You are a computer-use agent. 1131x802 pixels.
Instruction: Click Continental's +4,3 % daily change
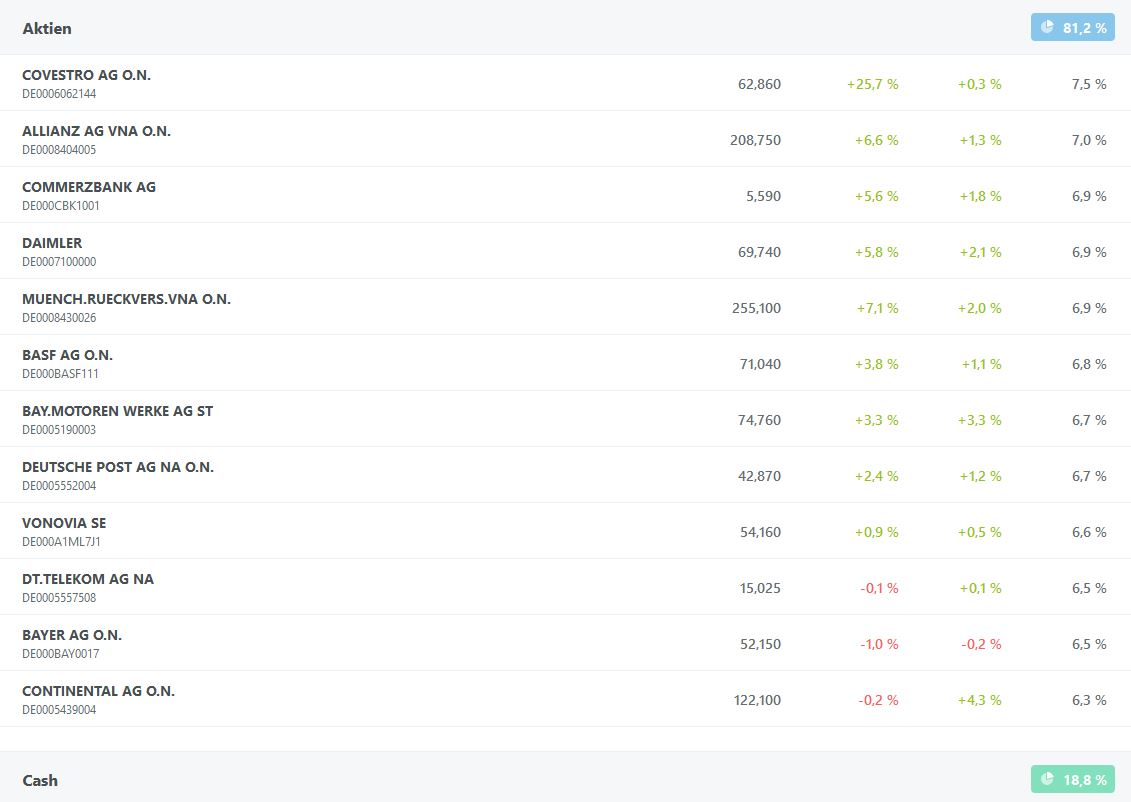(x=980, y=700)
